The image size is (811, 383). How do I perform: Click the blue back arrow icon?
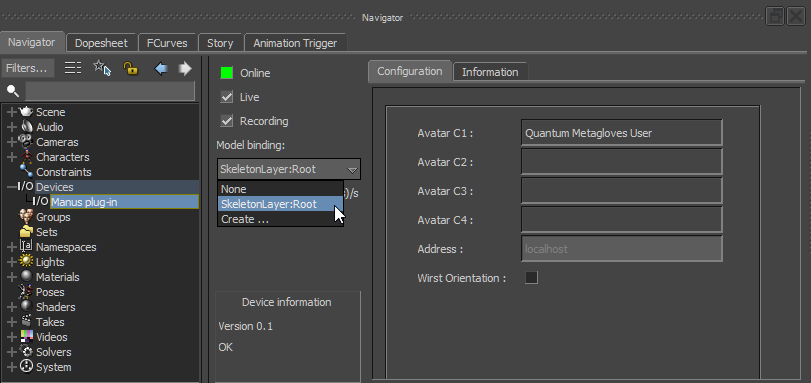point(161,68)
